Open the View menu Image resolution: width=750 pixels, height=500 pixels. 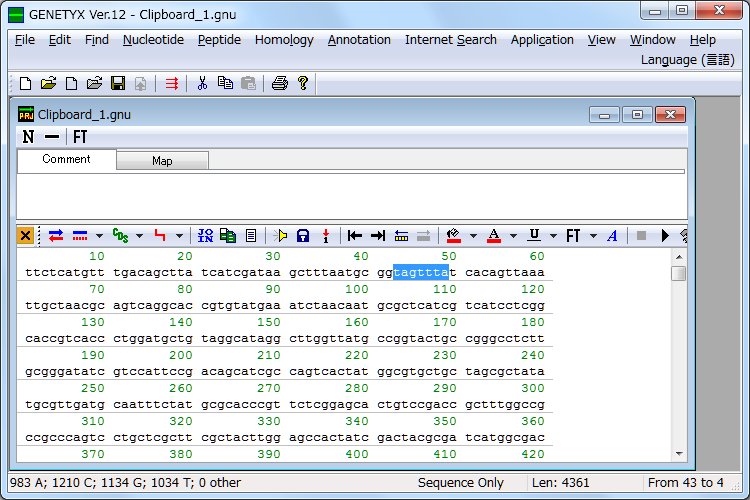[601, 40]
